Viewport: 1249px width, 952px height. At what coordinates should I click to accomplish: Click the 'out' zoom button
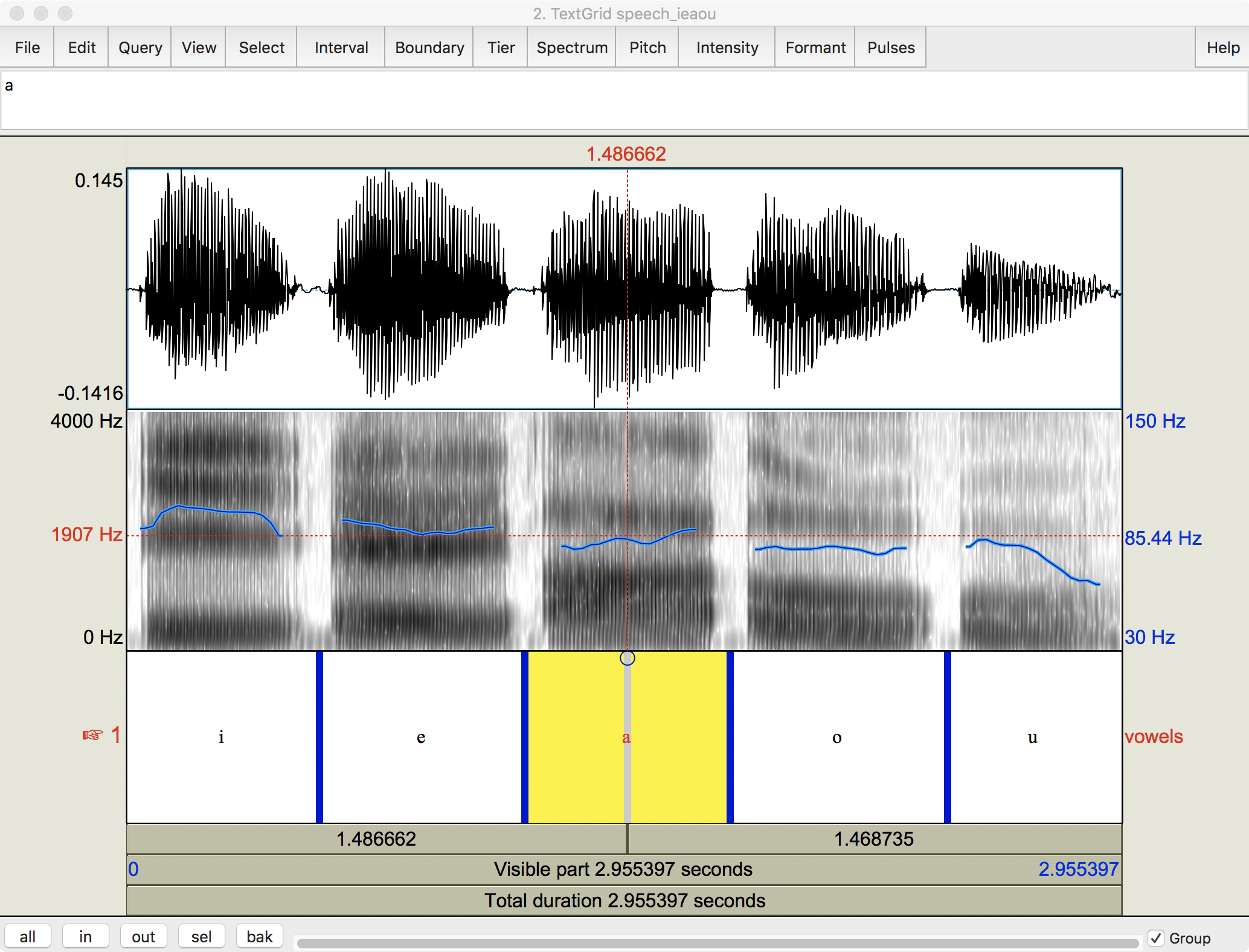pos(144,936)
